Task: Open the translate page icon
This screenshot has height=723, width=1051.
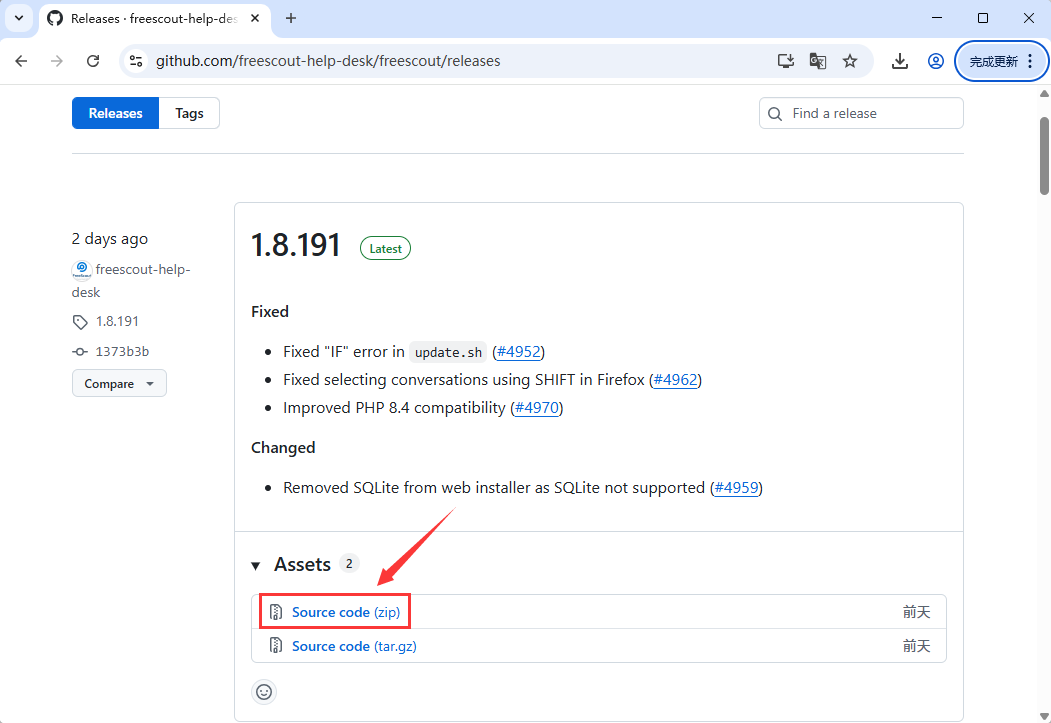Action: point(818,61)
